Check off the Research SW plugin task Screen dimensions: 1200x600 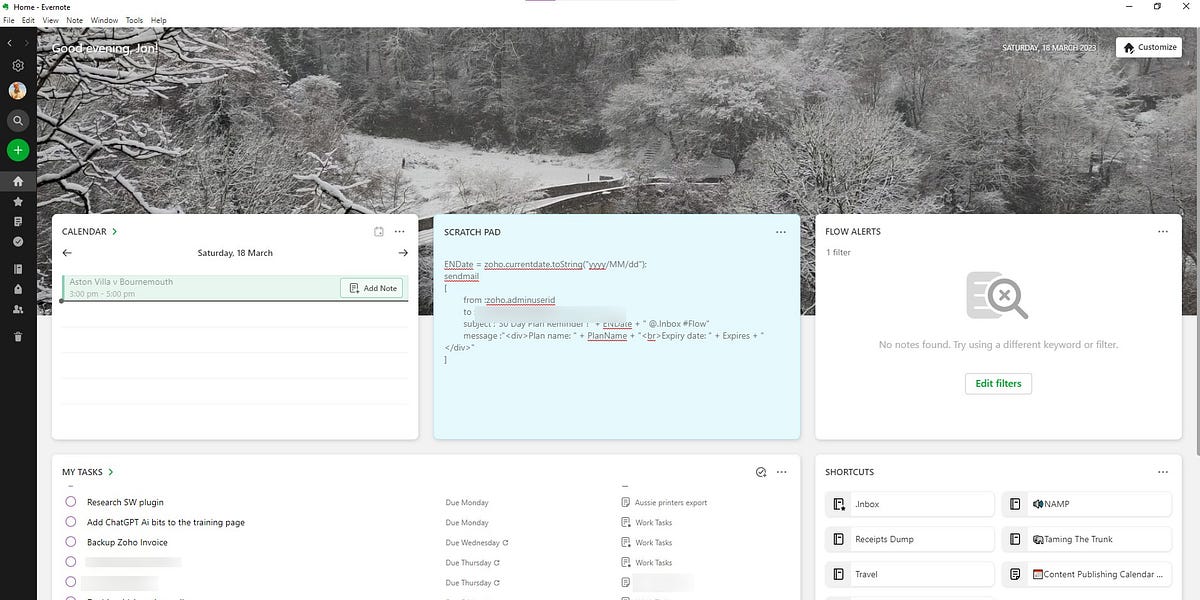point(70,502)
